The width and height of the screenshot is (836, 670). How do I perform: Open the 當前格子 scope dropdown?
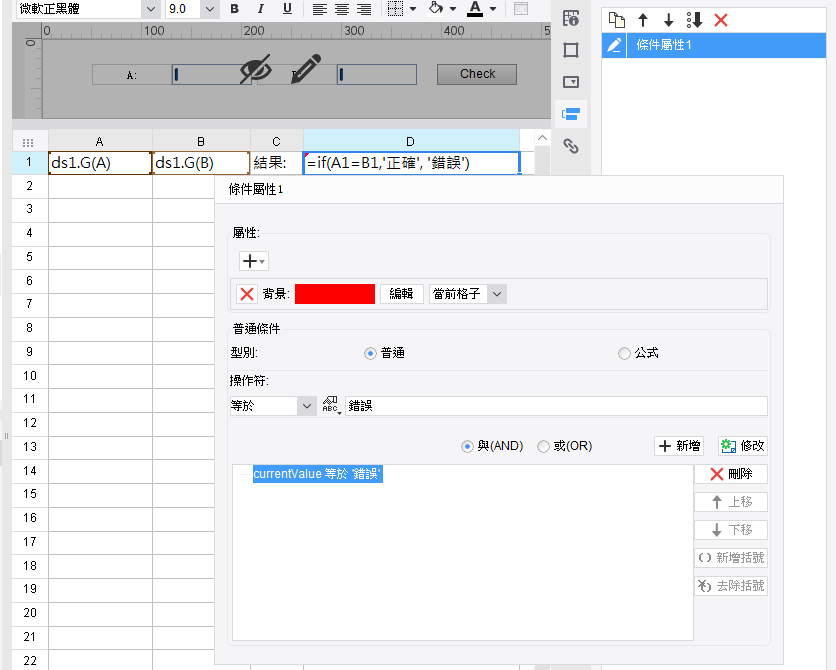click(x=497, y=293)
